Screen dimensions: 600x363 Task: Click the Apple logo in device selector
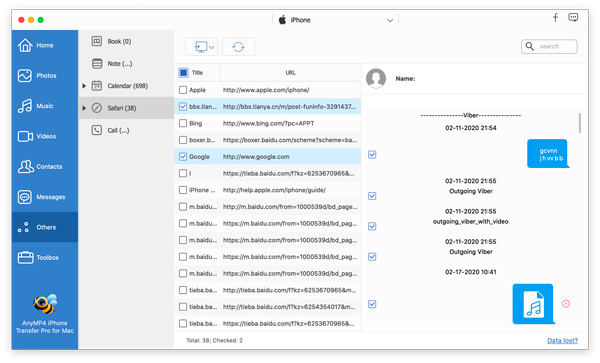pyautogui.click(x=282, y=20)
